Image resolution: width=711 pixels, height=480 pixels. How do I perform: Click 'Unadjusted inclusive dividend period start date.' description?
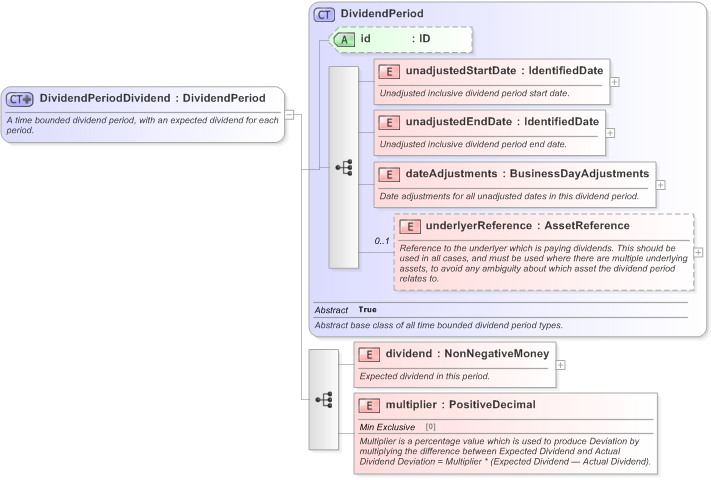[474, 93]
